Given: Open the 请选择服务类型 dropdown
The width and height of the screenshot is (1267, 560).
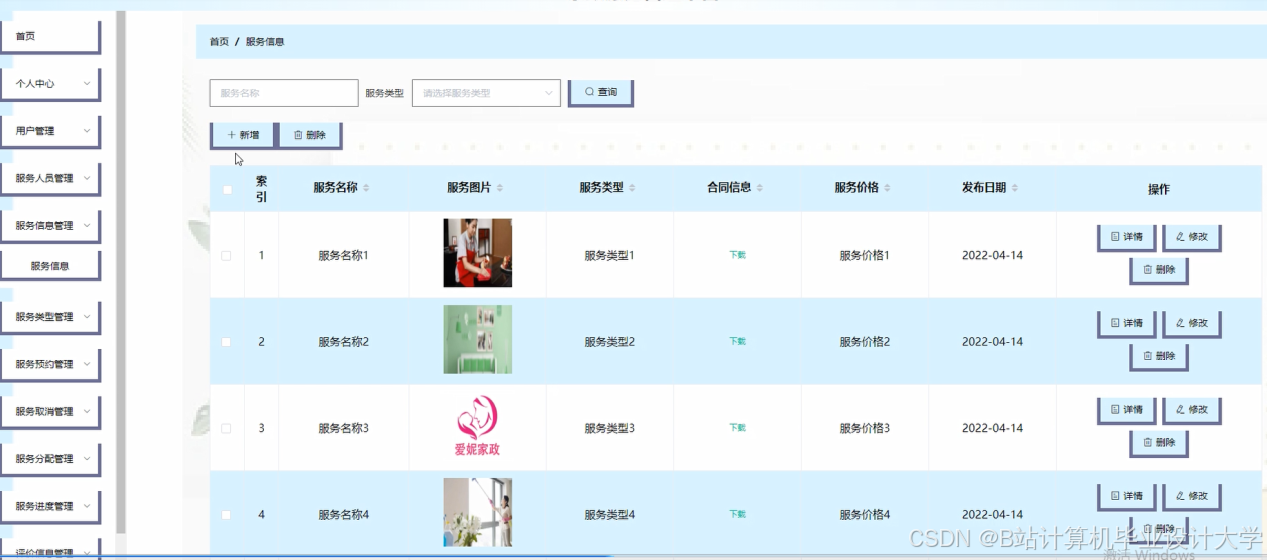Looking at the screenshot, I should [486, 93].
